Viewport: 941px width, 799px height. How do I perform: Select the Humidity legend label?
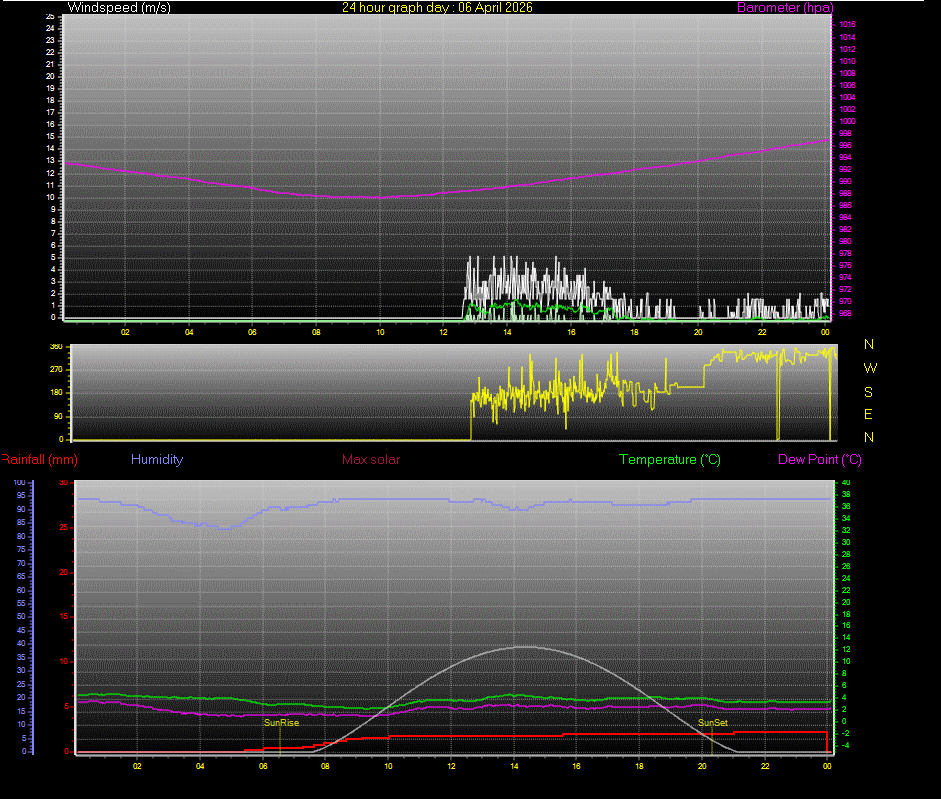[x=156, y=459]
